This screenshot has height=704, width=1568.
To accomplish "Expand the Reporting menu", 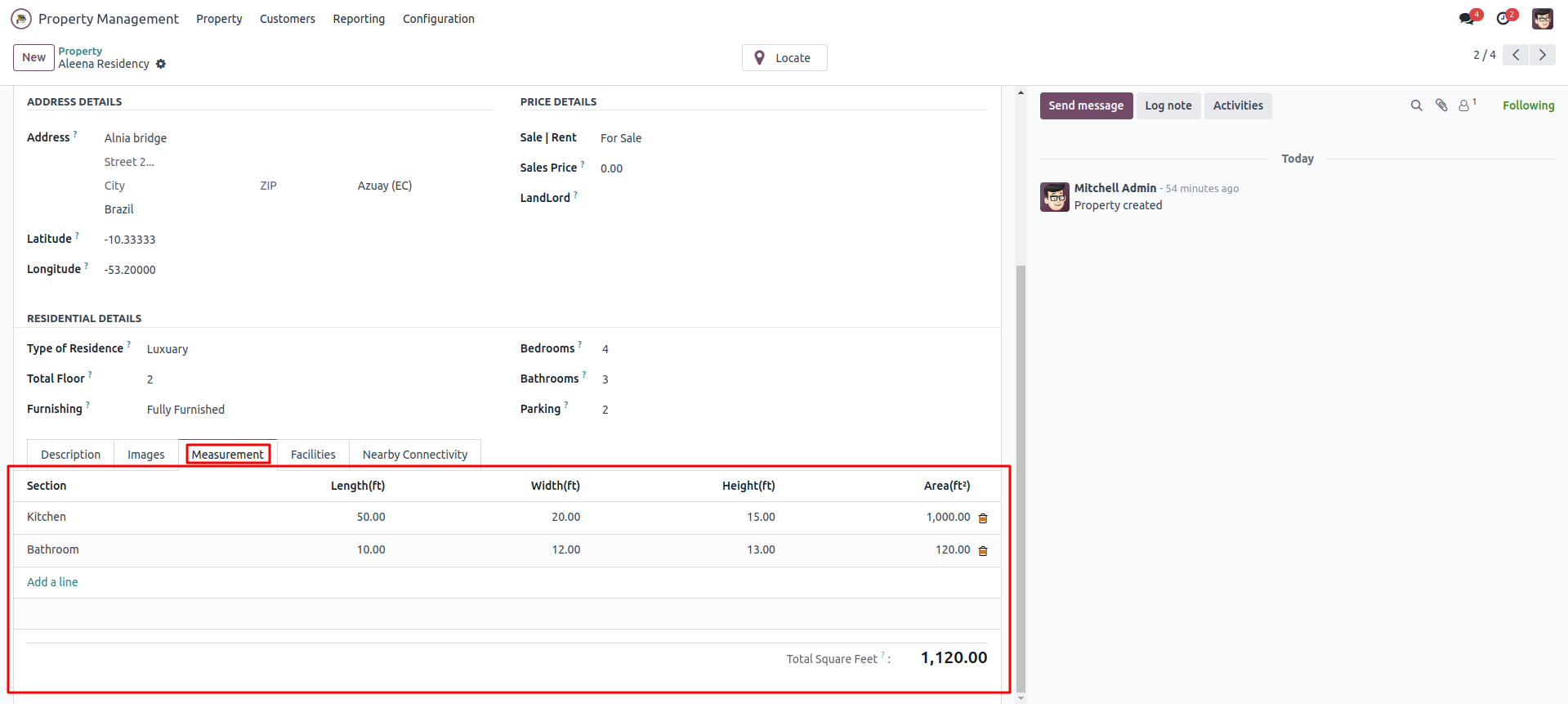I will coord(359,19).
